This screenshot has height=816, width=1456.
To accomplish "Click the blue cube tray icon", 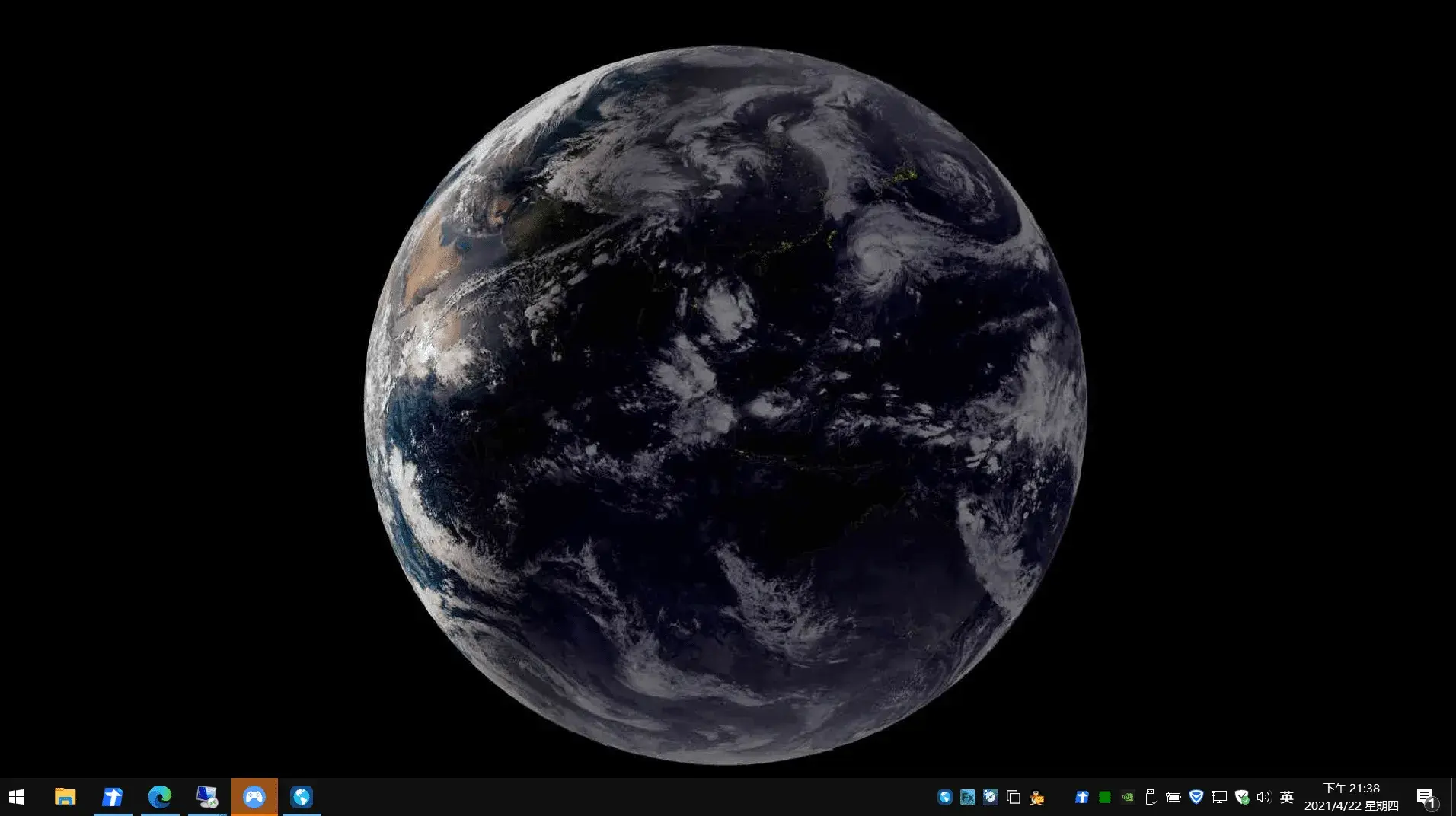I will [991, 797].
